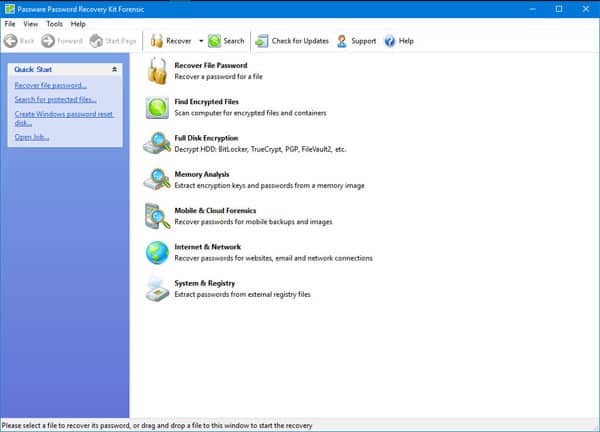Select the 'Mobile & Cloud Forensics' heading
This screenshot has width=600, height=432.
coord(215,210)
